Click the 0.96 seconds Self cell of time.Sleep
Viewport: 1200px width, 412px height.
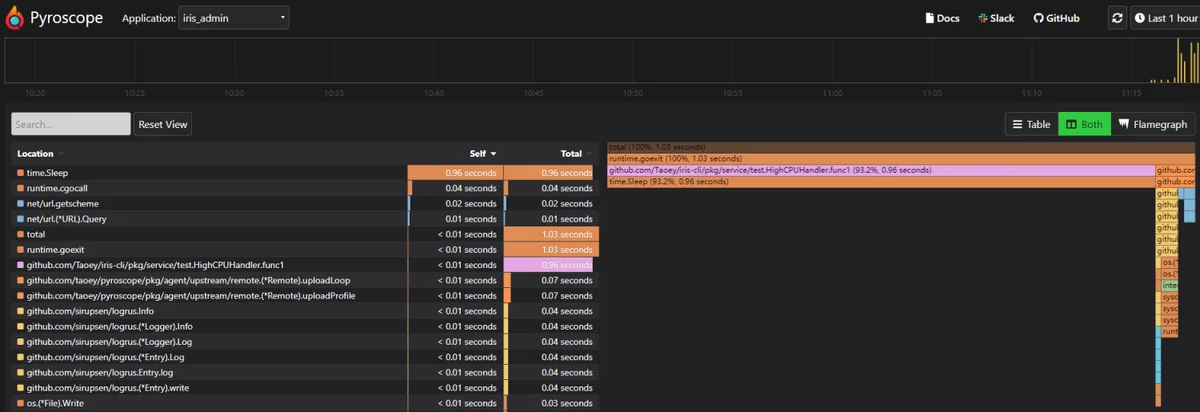click(454, 173)
